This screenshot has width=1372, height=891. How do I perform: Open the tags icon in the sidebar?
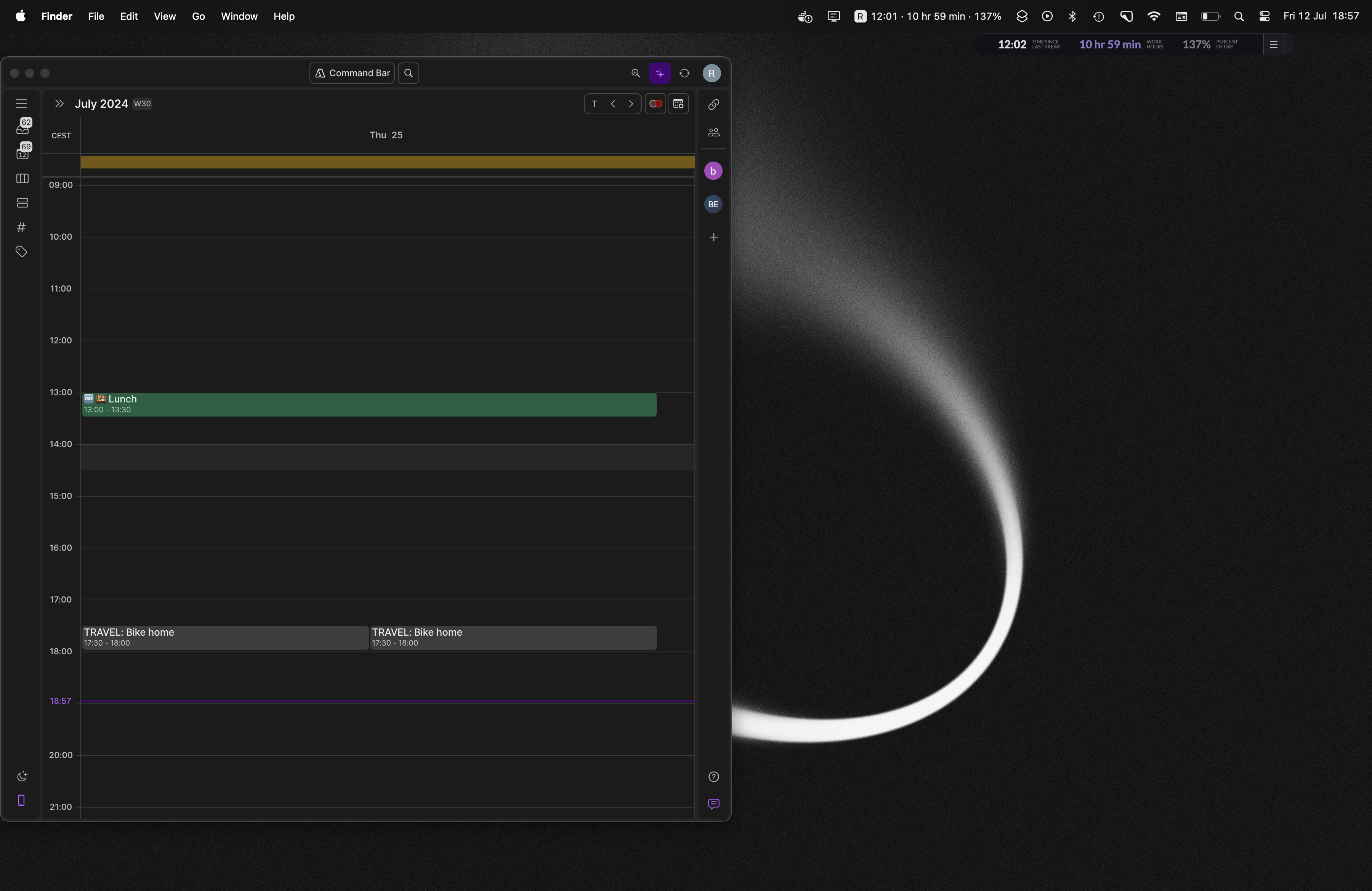click(21, 251)
